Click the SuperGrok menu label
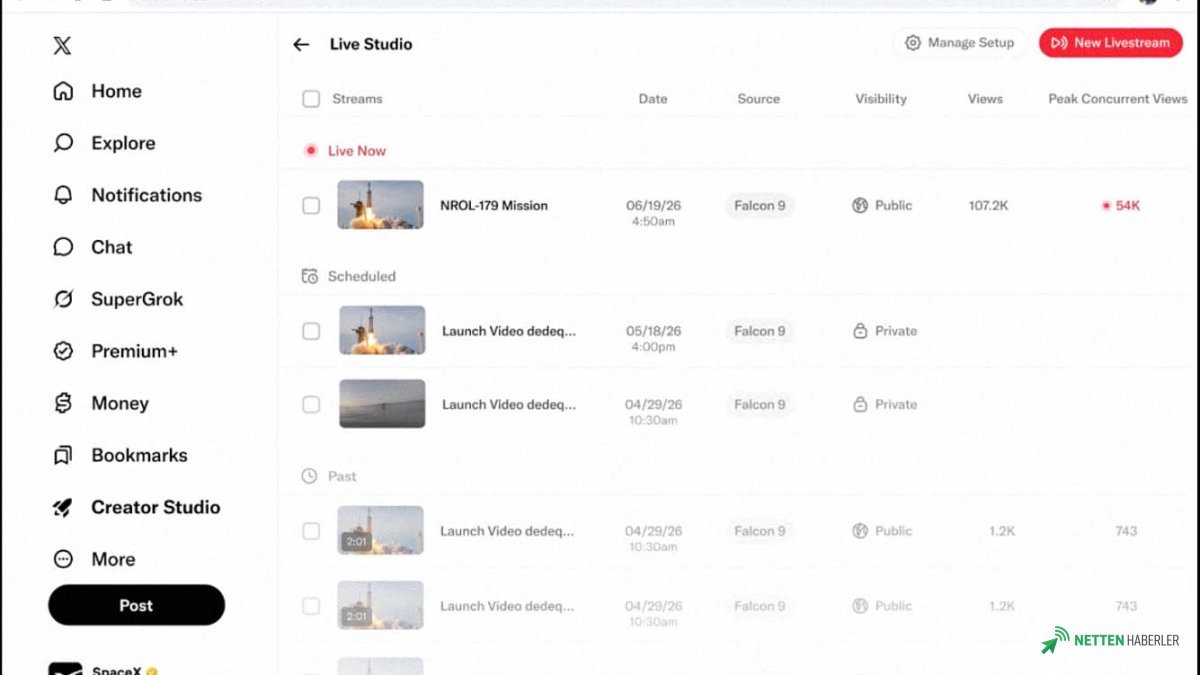This screenshot has height=675, width=1200. (x=137, y=299)
